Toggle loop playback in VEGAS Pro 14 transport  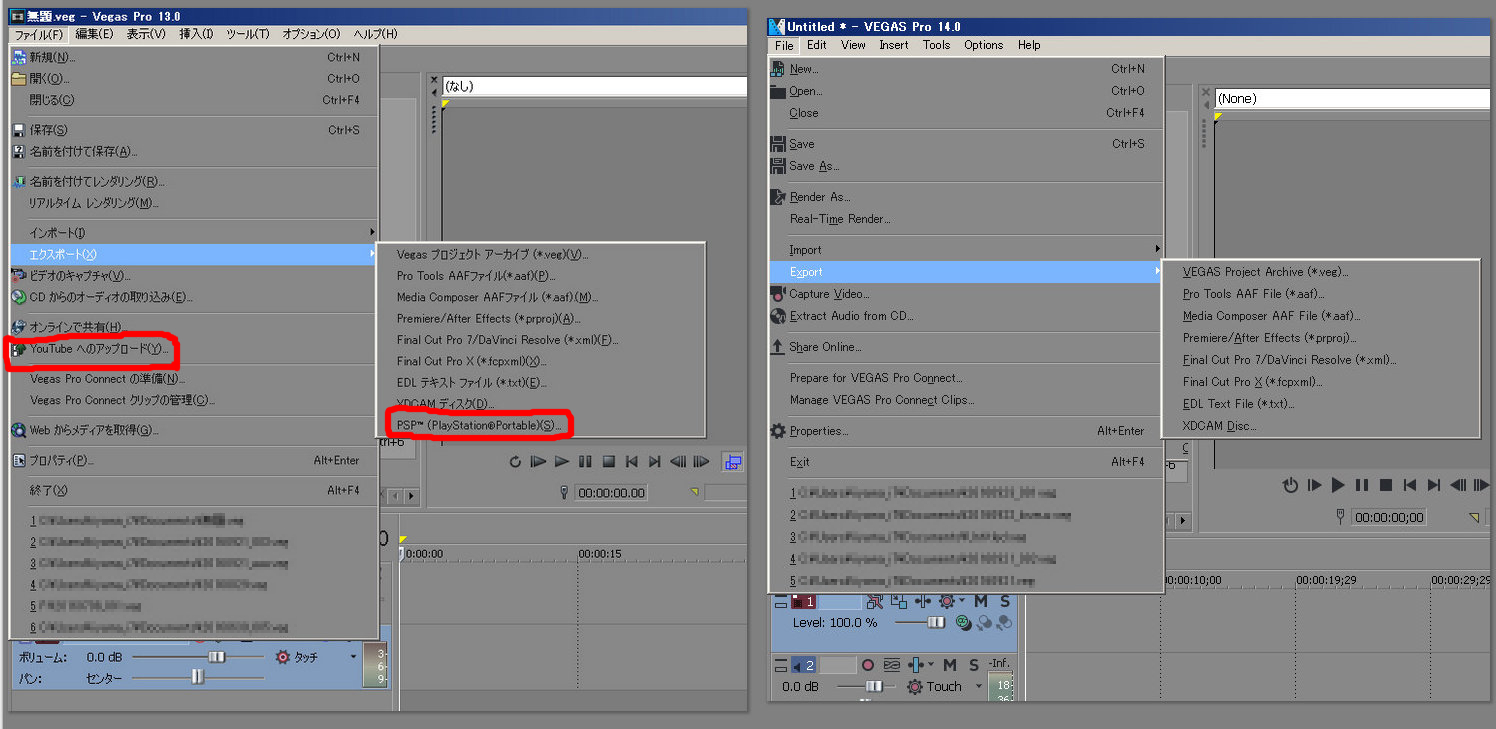[x=1290, y=485]
